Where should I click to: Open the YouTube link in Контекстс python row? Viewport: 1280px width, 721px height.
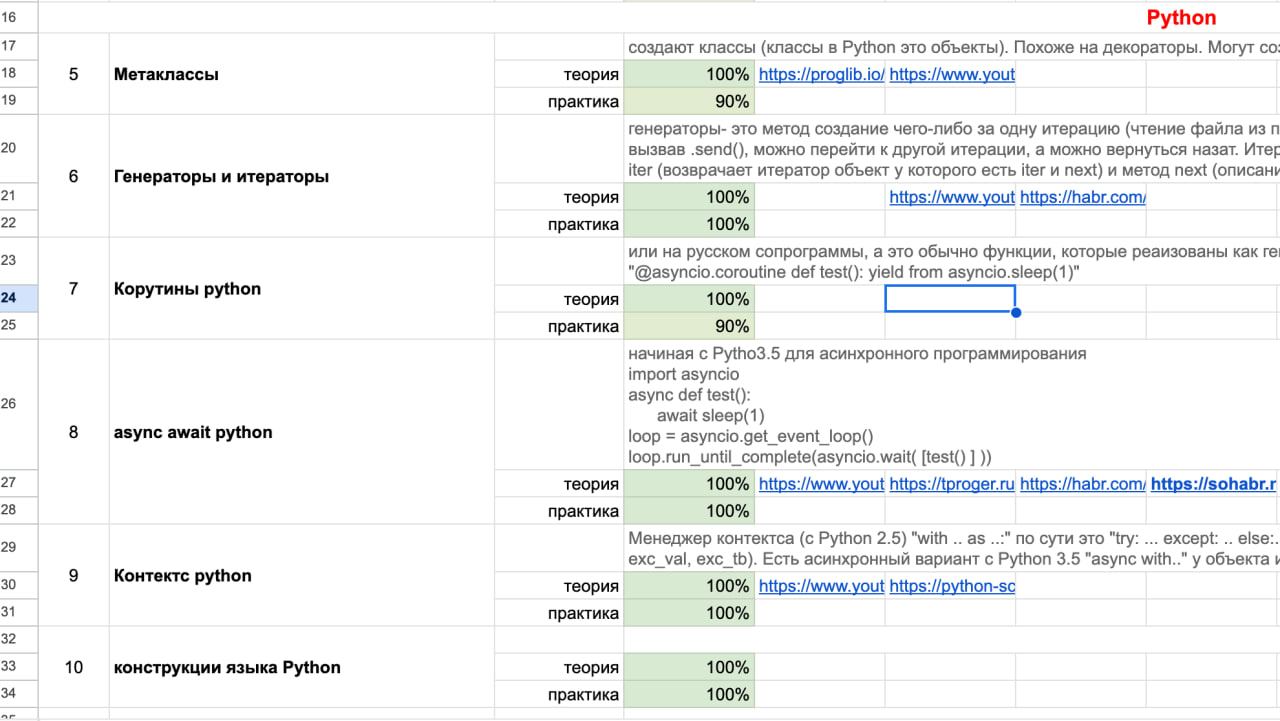click(x=820, y=586)
